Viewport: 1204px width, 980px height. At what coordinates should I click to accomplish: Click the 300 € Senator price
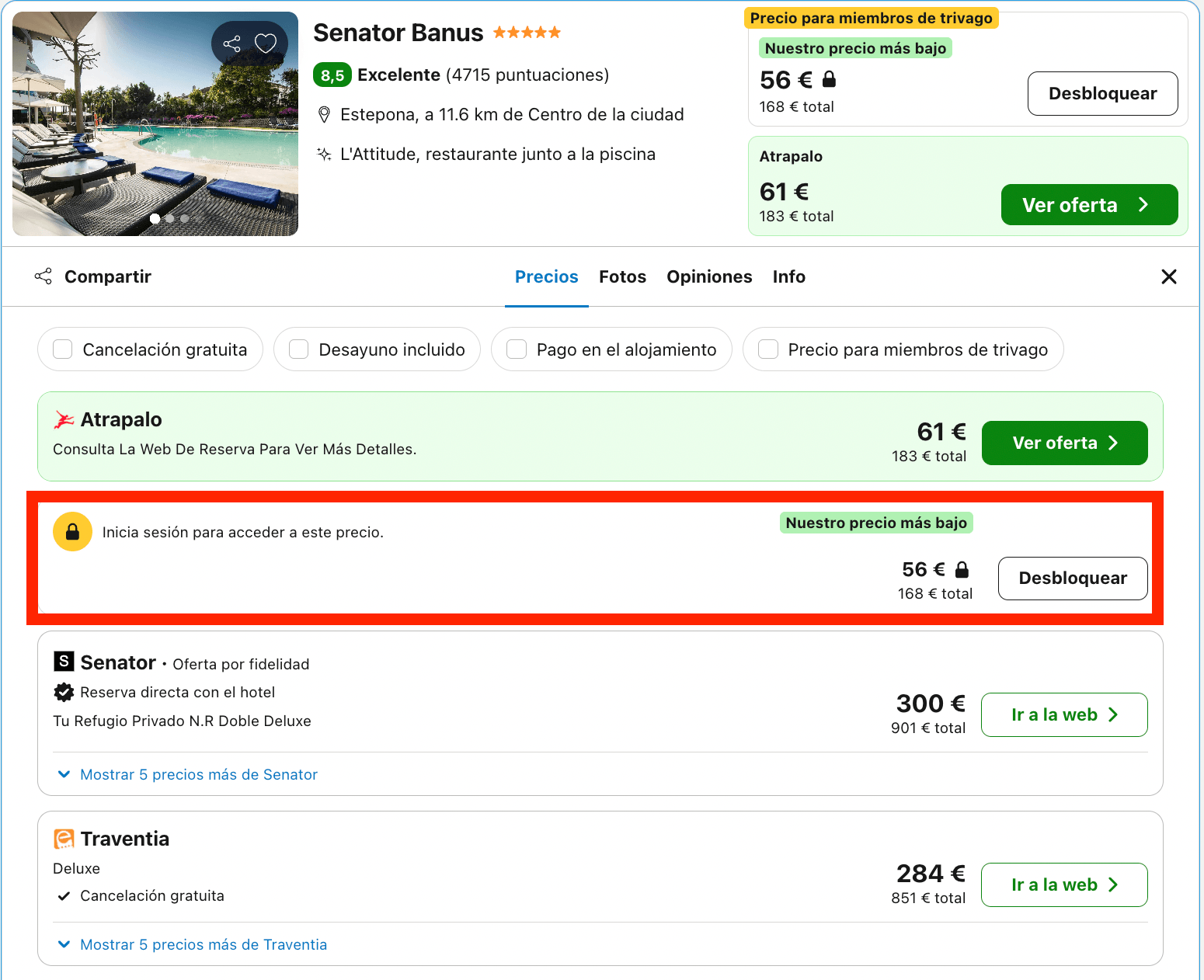(x=931, y=704)
